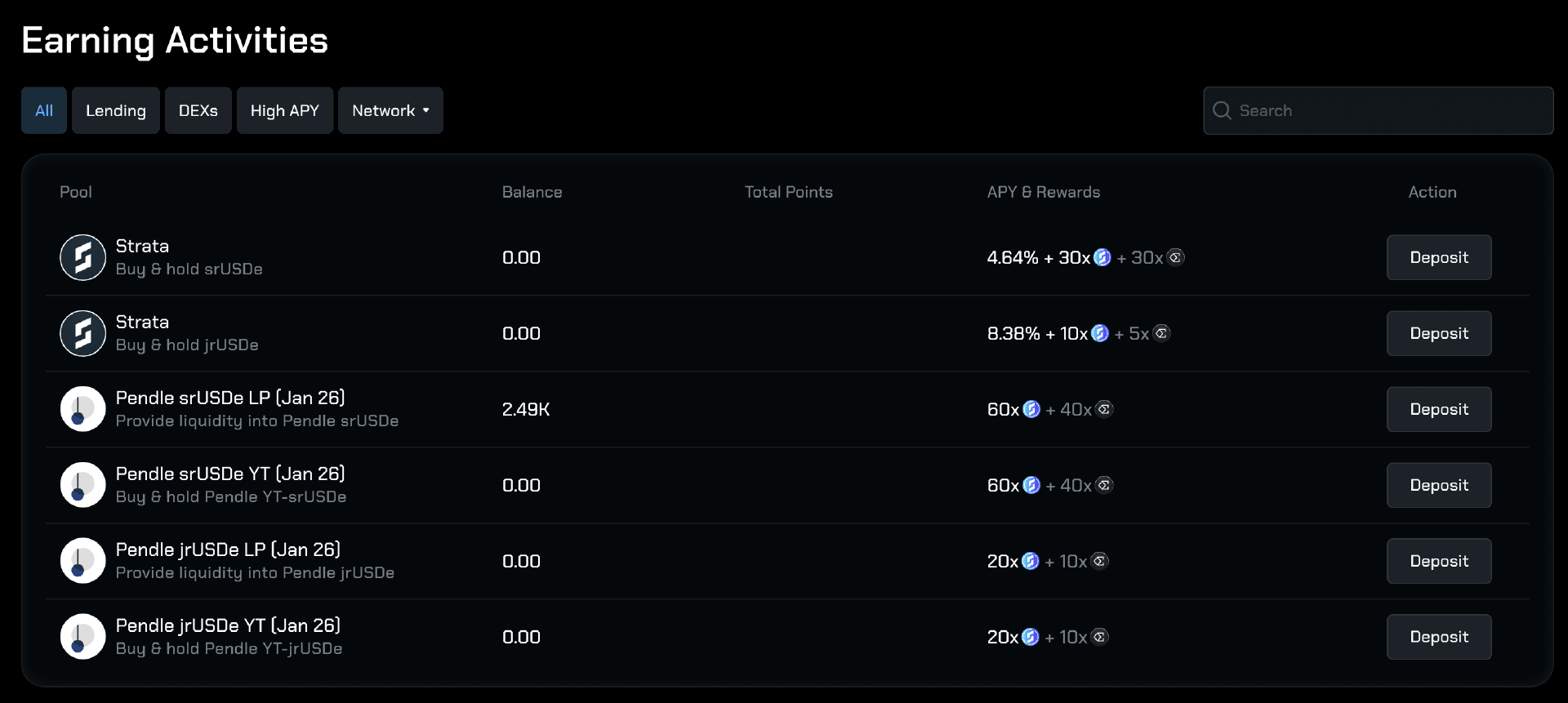
Task: Click blue points icon in srUSDe row
Action: [x=1102, y=257]
